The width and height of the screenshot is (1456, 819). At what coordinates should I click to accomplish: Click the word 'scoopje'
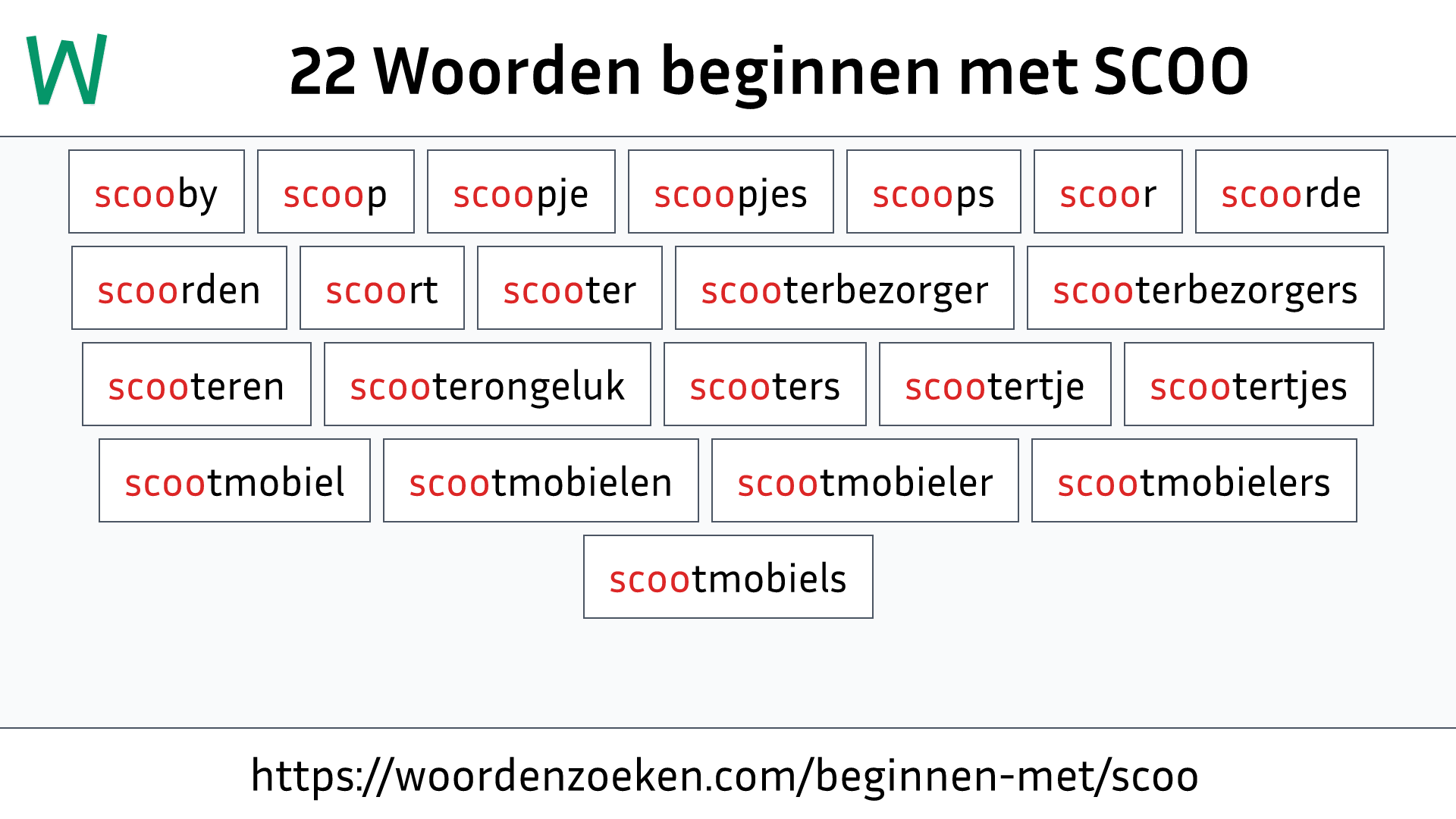517,193
